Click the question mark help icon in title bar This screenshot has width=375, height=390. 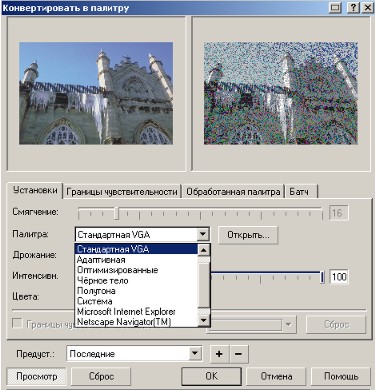pyautogui.click(x=353, y=8)
